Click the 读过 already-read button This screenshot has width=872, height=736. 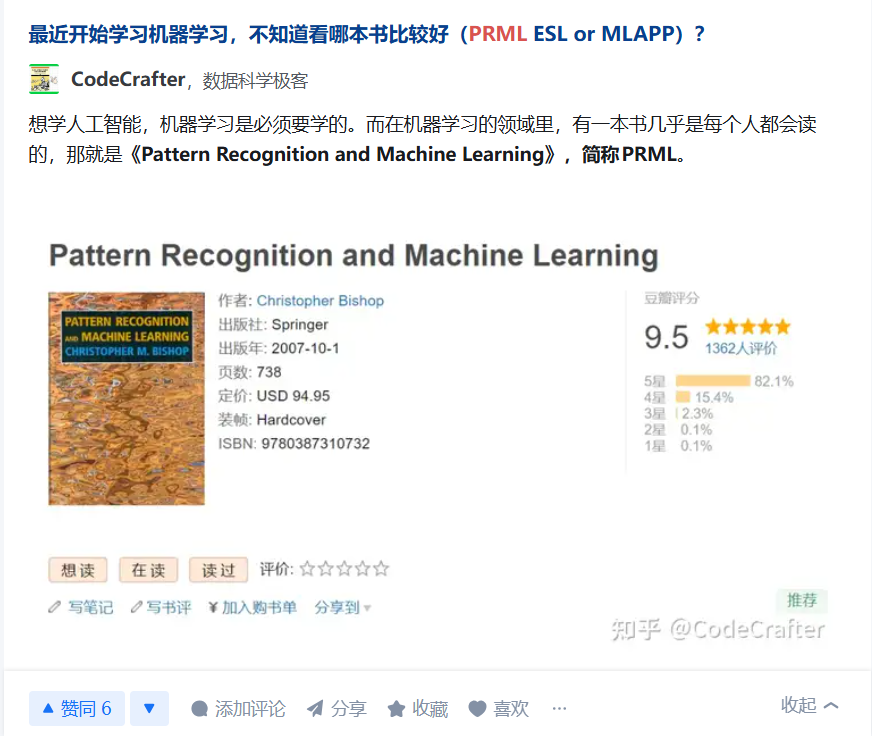[x=219, y=570]
